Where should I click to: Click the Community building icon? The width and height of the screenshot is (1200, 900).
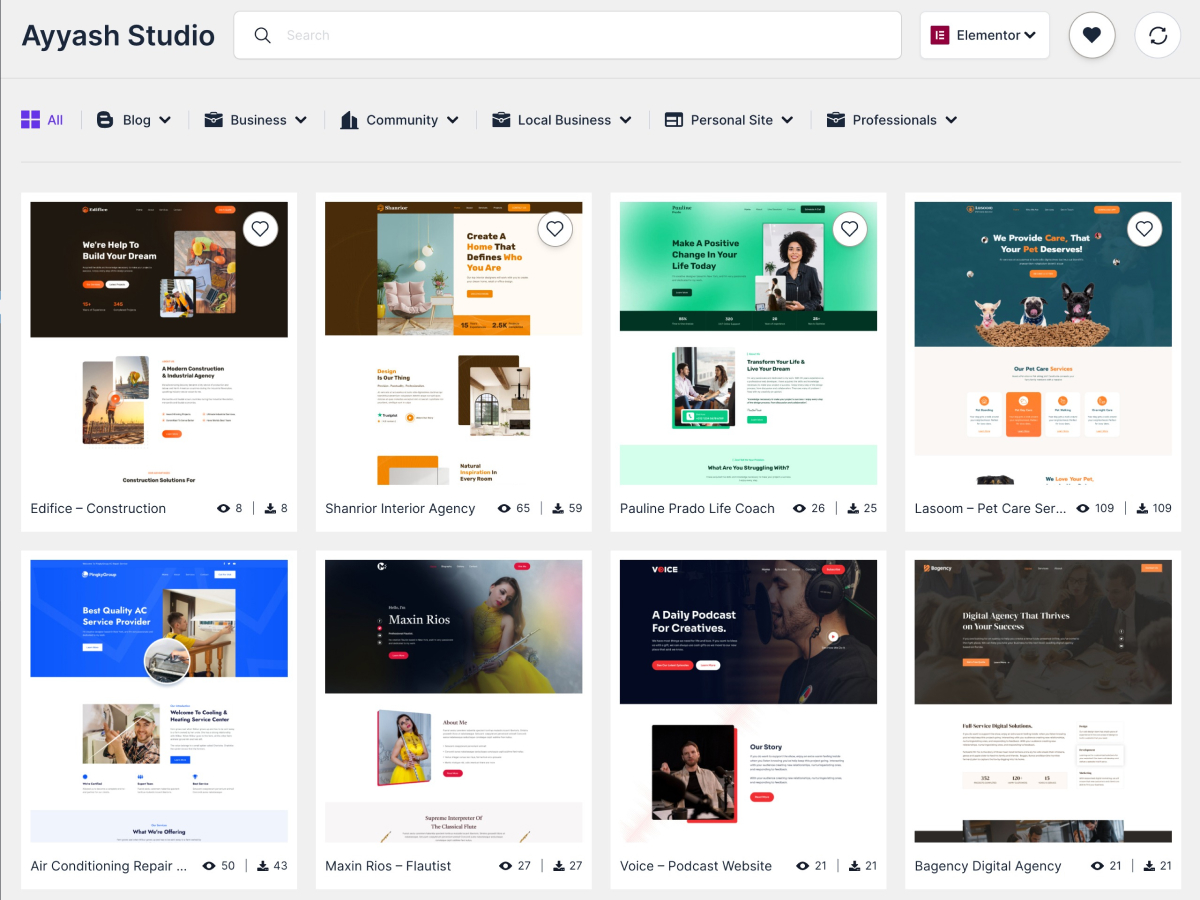click(x=349, y=120)
